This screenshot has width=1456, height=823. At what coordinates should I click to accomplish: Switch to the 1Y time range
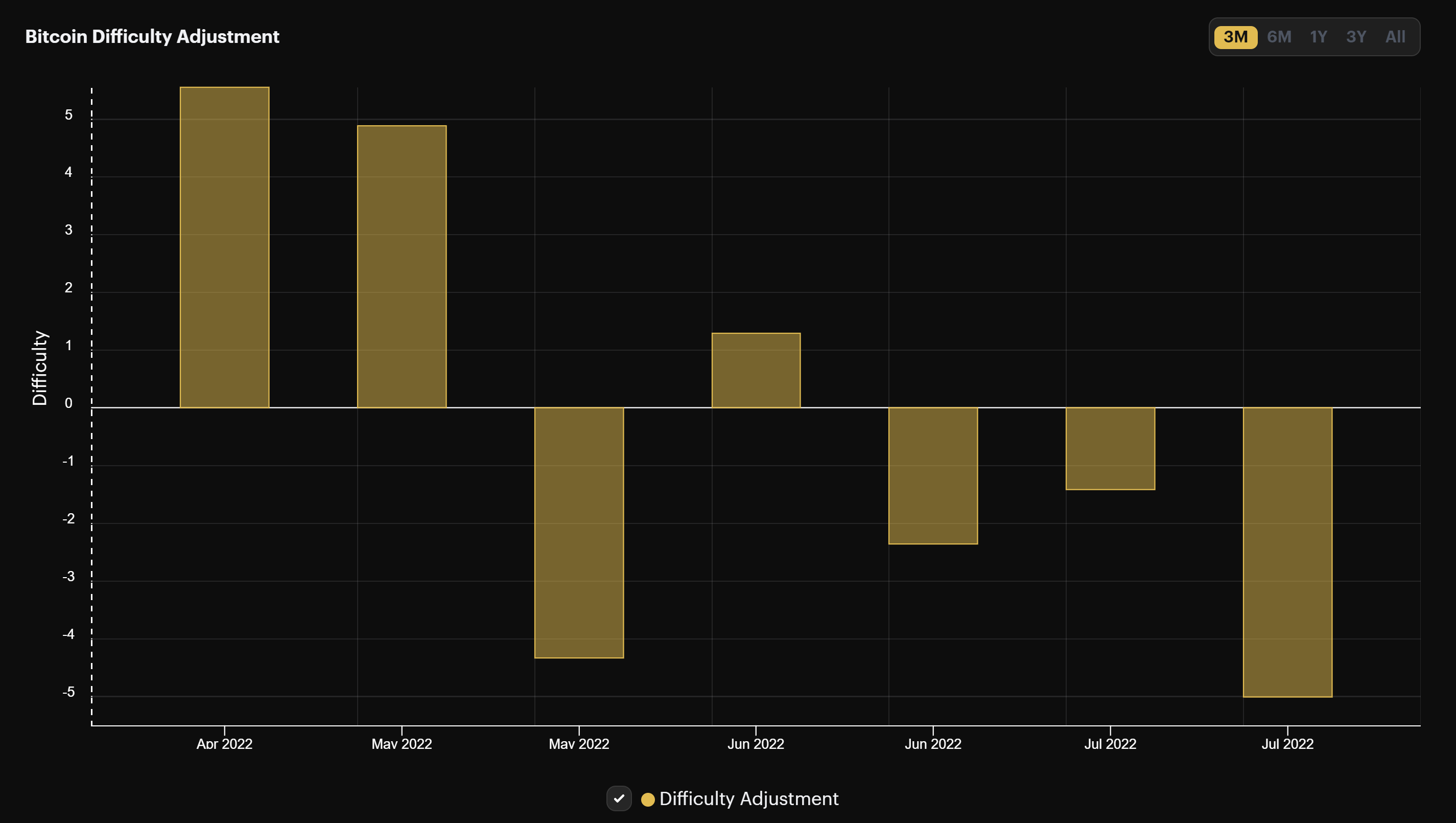click(x=1318, y=37)
